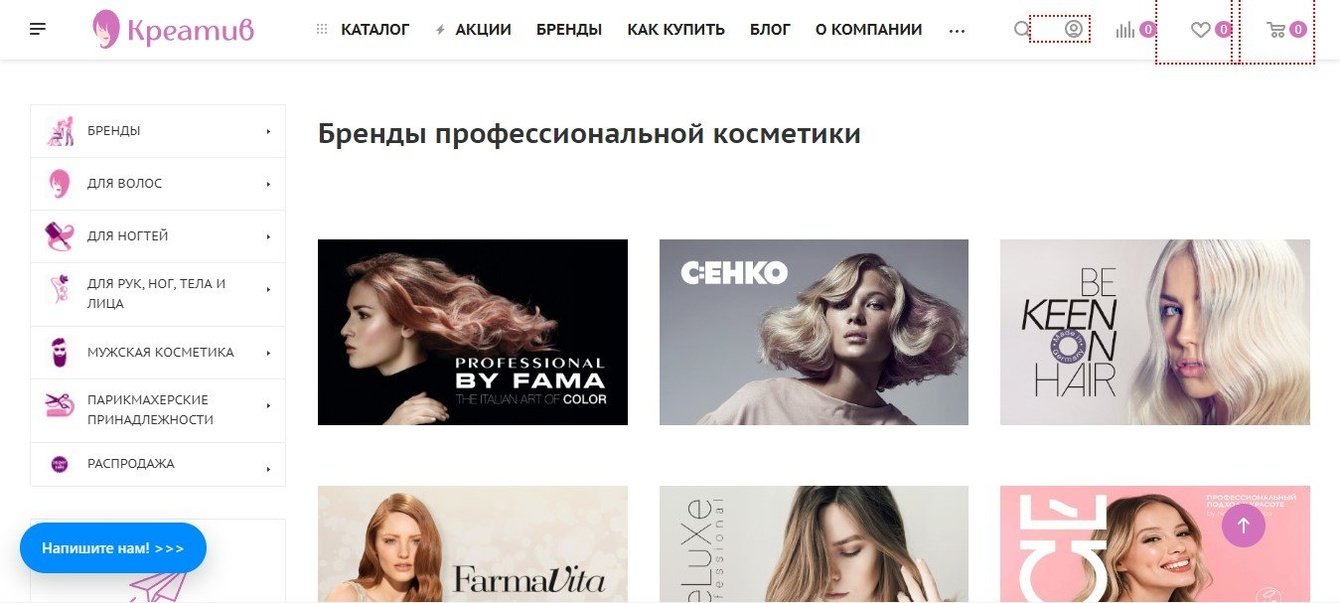This screenshot has width=1340, height=603.
Task: Expand the Бренды sidebar arrow
Action: pyautogui.click(x=268, y=131)
